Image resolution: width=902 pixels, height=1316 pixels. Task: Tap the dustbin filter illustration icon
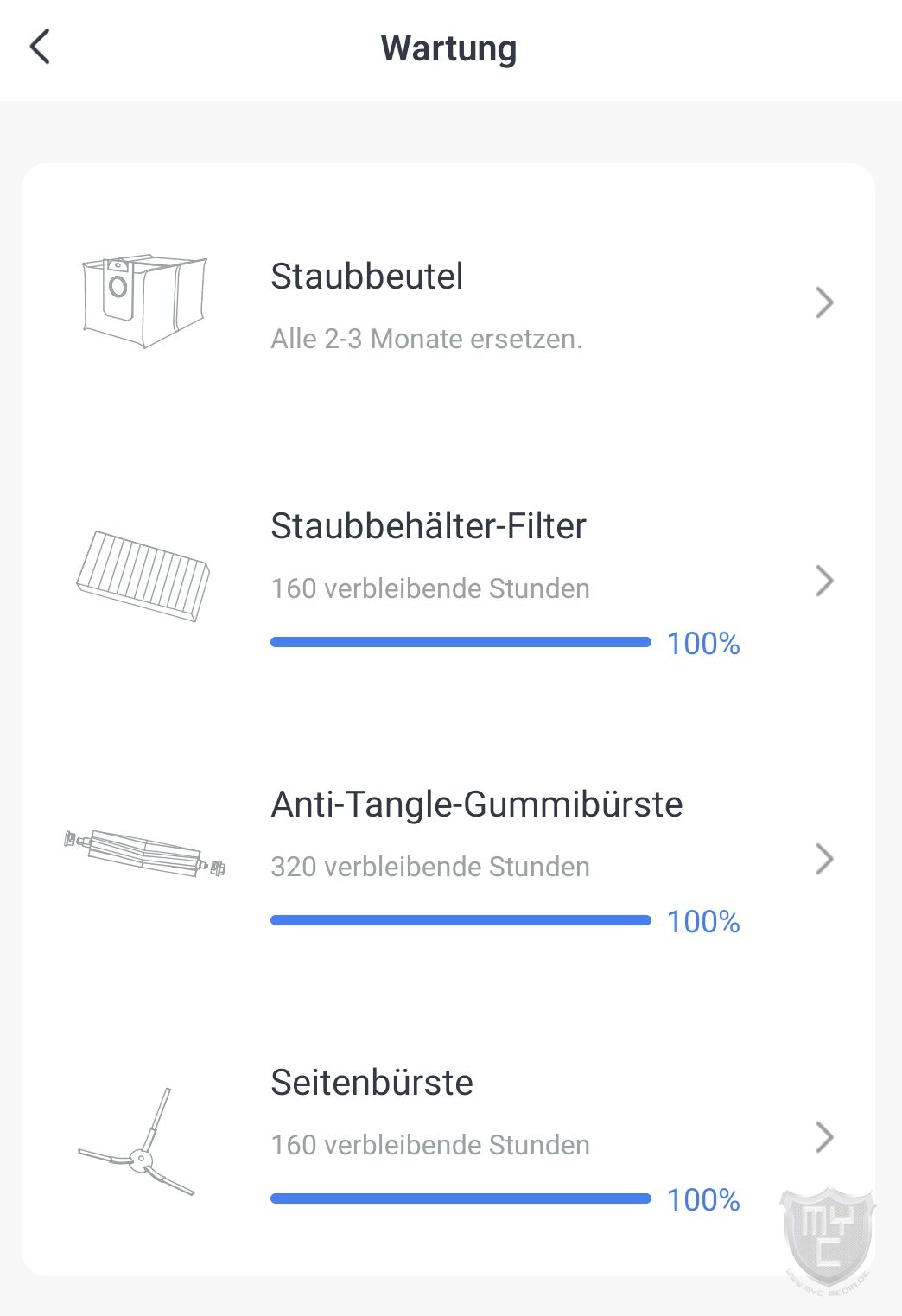(143, 575)
